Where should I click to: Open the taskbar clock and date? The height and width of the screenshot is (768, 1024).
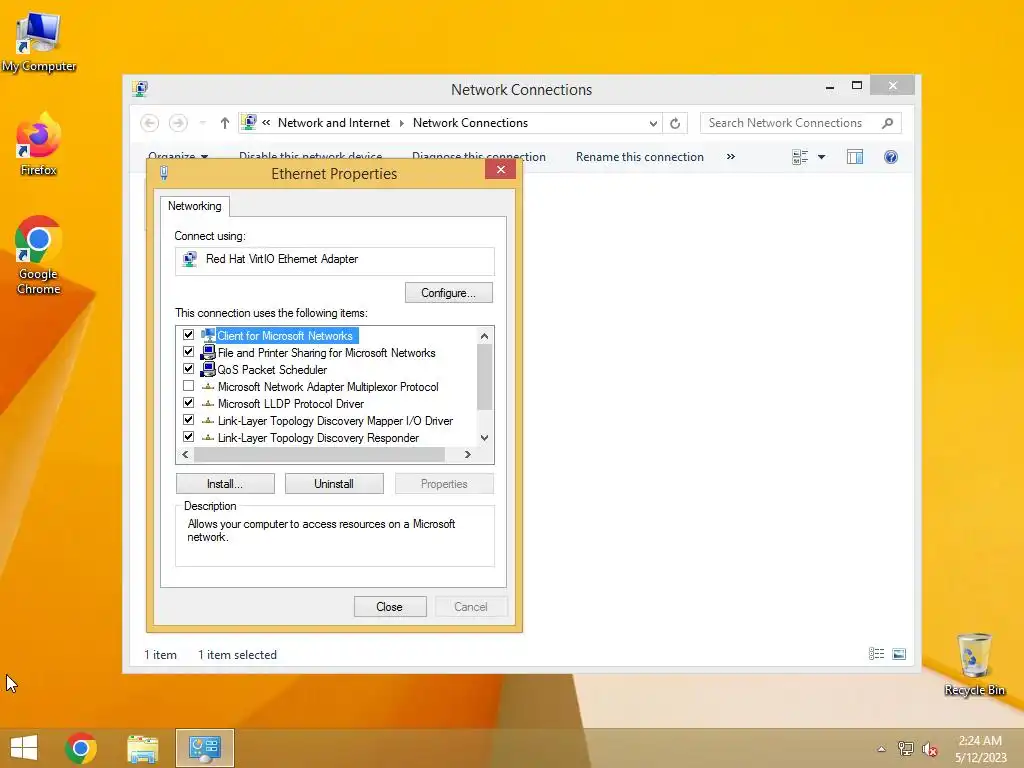[980, 749]
